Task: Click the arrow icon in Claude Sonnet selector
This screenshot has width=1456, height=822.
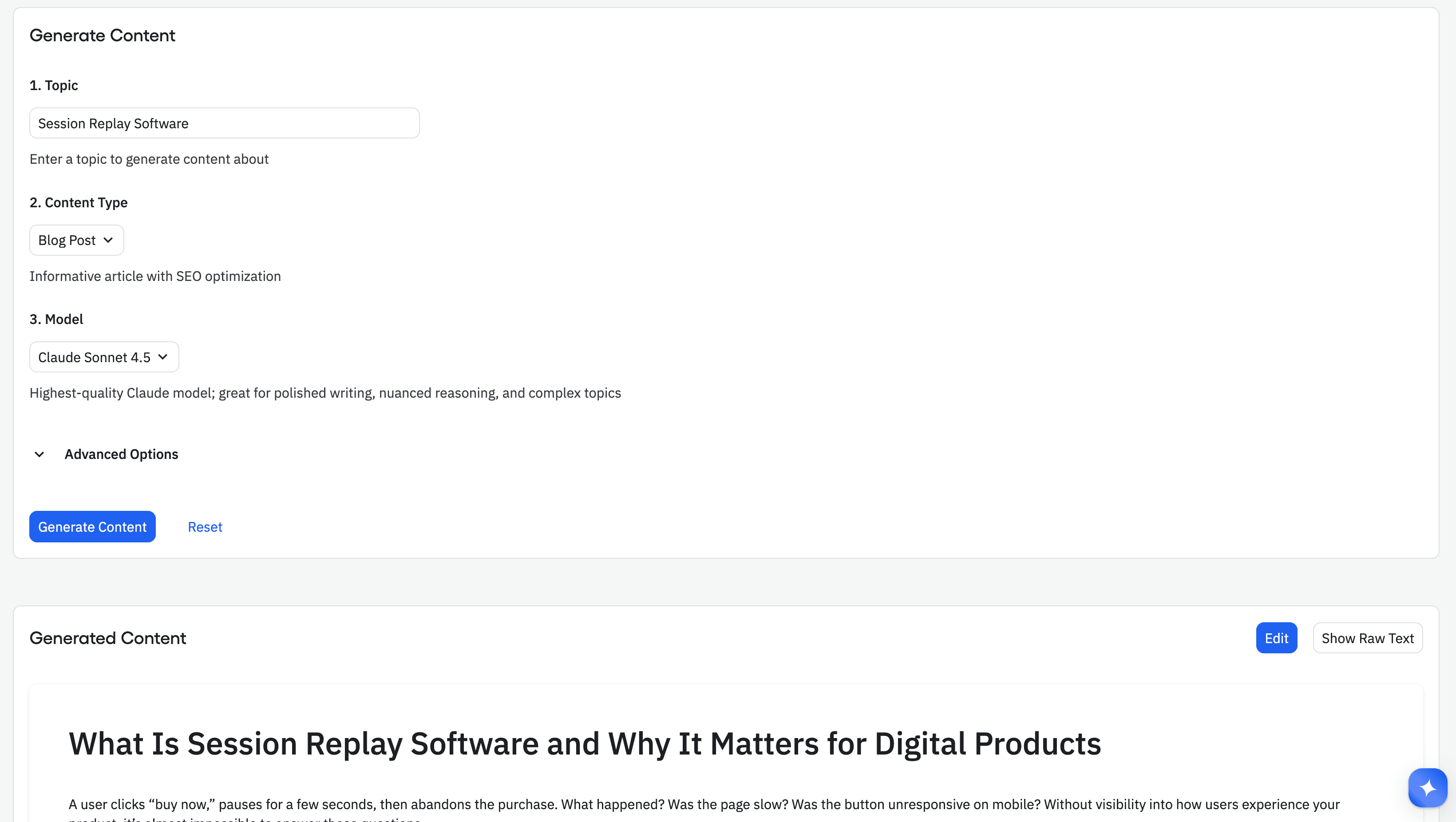Action: (163, 357)
